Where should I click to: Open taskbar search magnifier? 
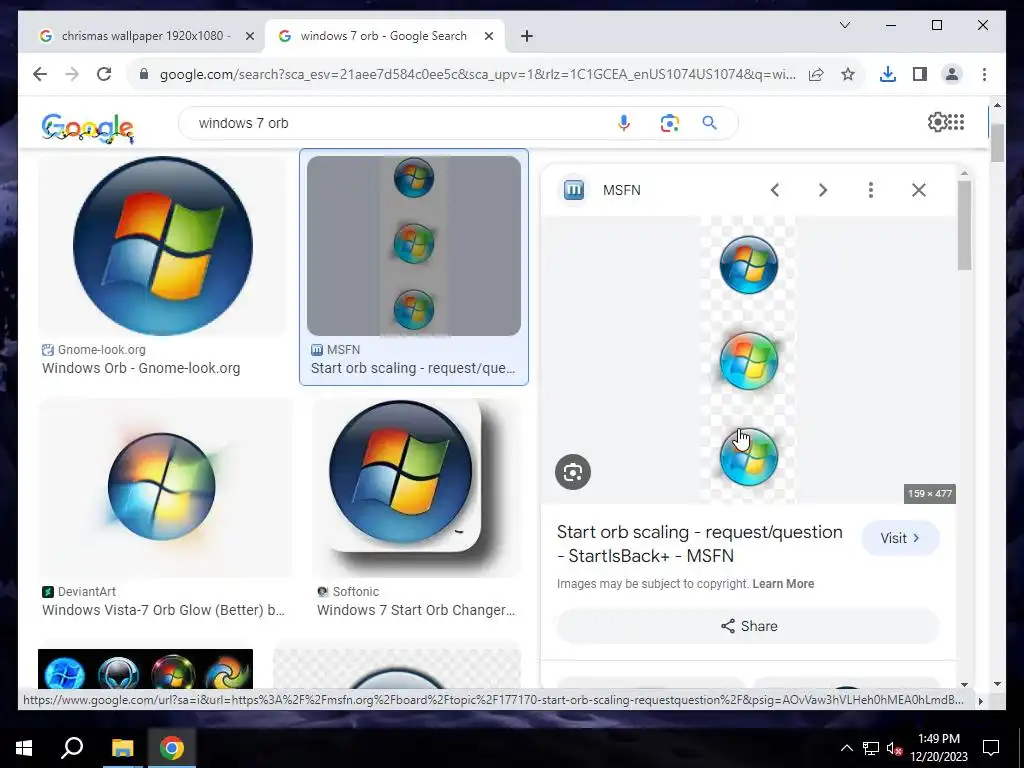click(72, 748)
